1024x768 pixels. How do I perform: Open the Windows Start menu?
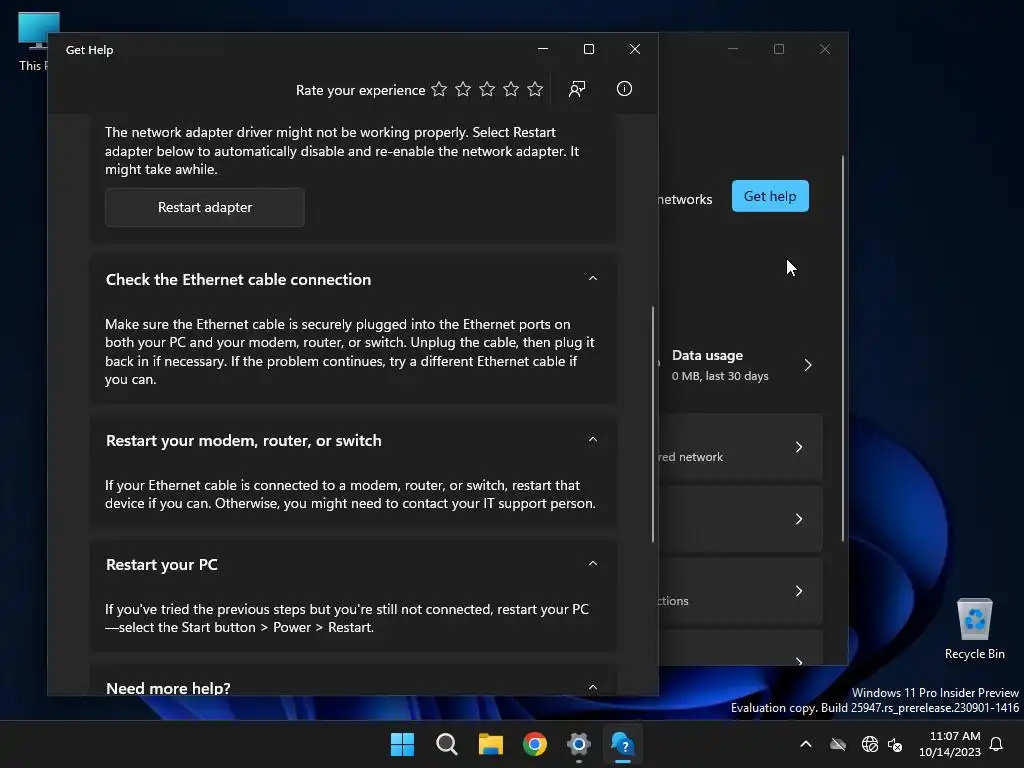[402, 744]
